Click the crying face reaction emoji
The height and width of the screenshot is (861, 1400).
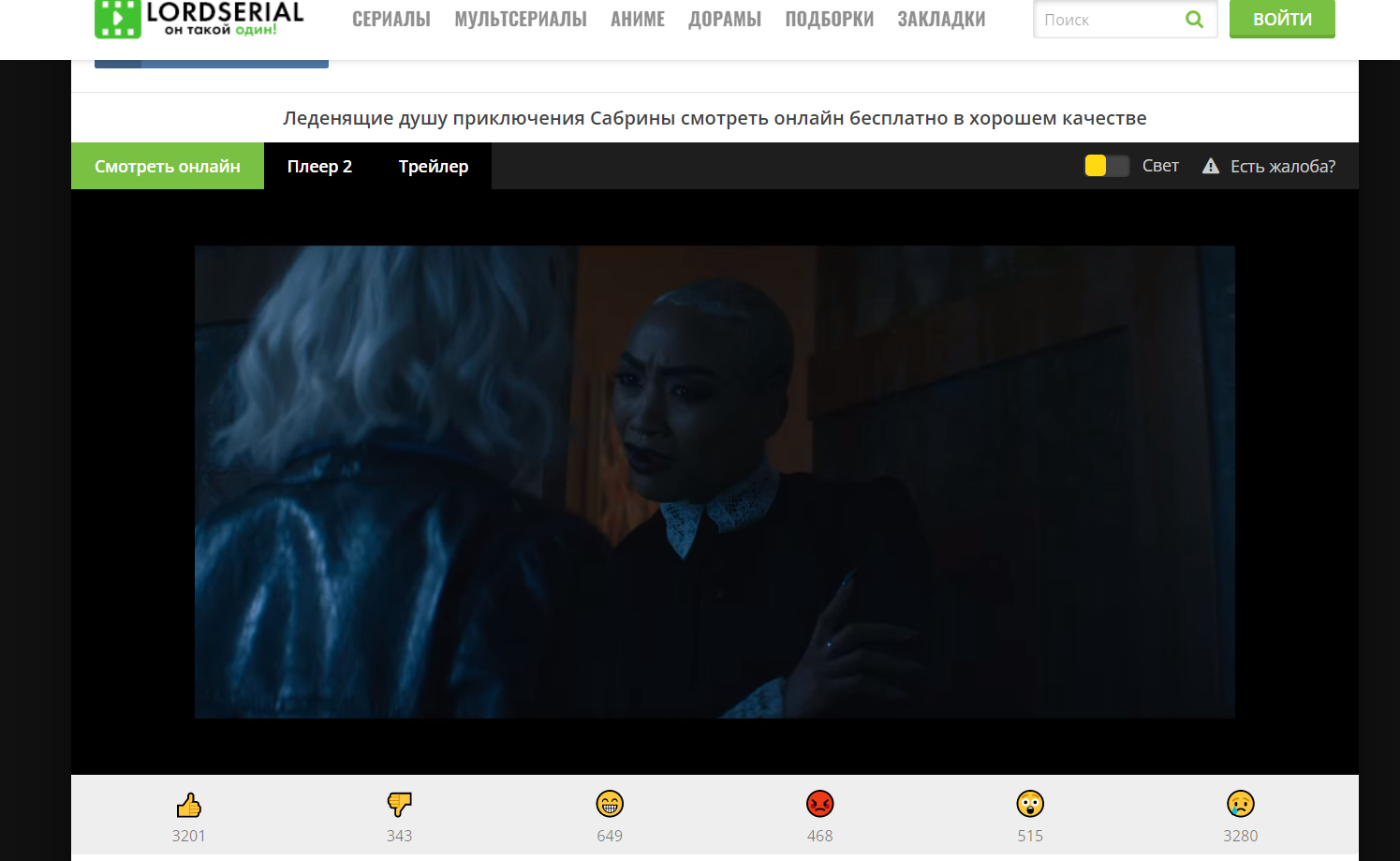point(1241,804)
